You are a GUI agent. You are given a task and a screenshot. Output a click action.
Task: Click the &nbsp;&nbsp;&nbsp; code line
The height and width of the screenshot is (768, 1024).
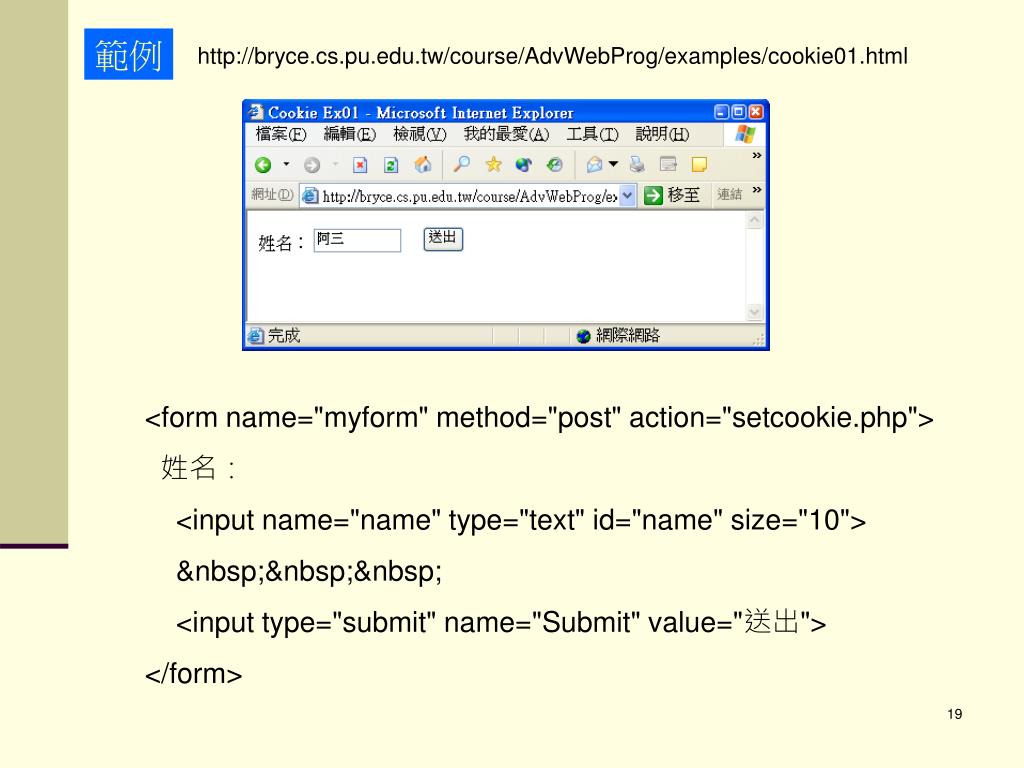pyautogui.click(x=309, y=571)
